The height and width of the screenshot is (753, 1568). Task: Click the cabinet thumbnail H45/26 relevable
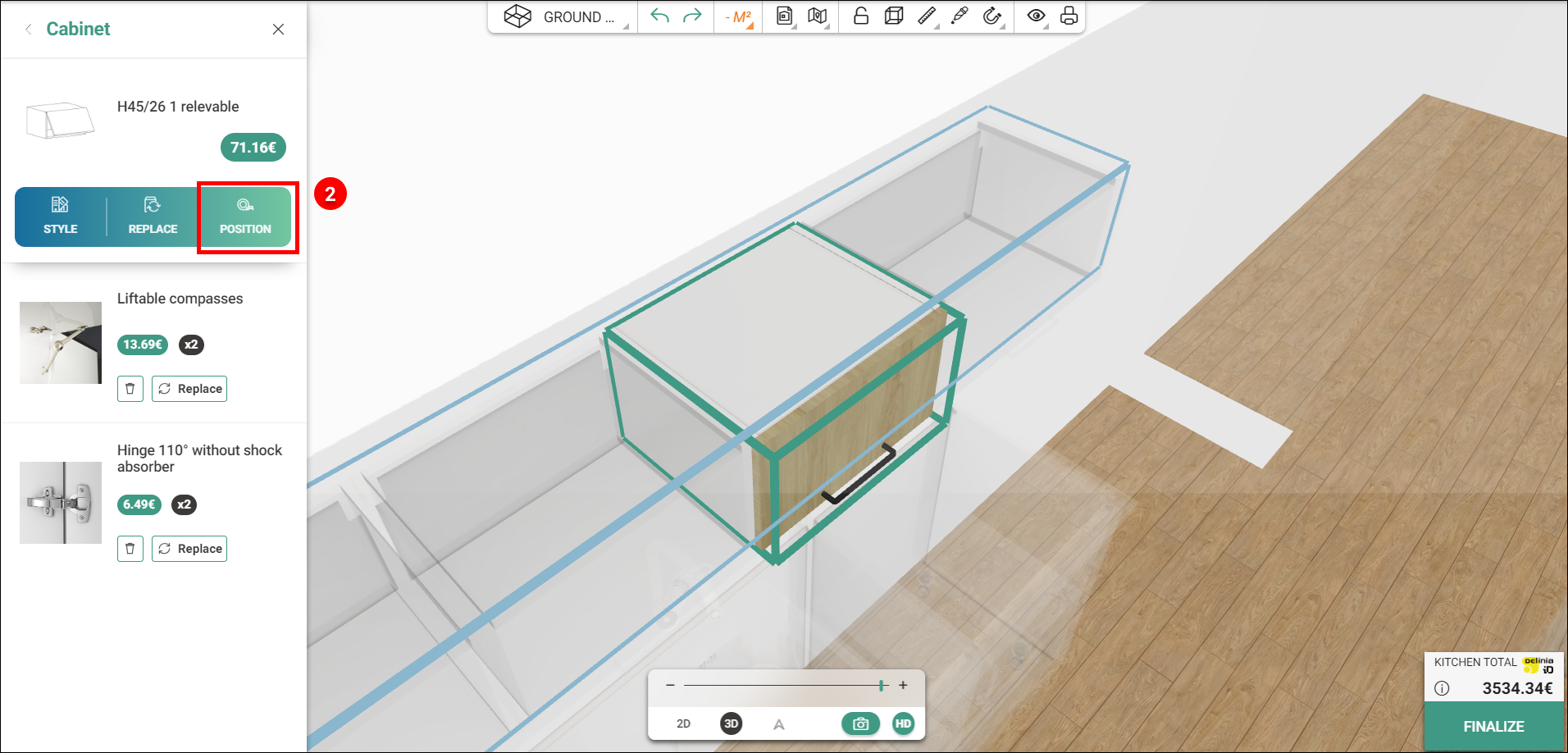click(61, 121)
